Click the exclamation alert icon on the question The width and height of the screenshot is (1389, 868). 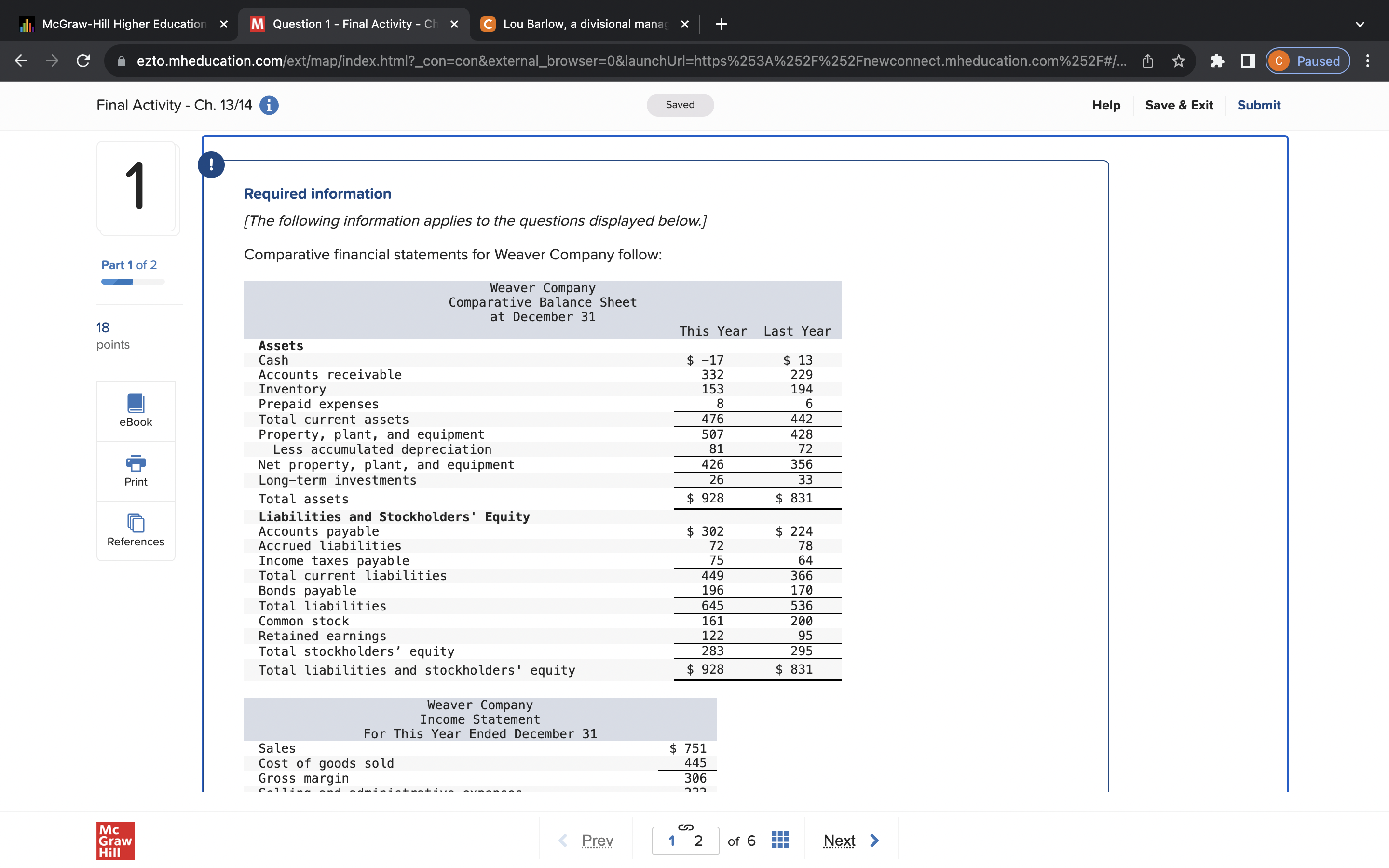pyautogui.click(x=212, y=165)
